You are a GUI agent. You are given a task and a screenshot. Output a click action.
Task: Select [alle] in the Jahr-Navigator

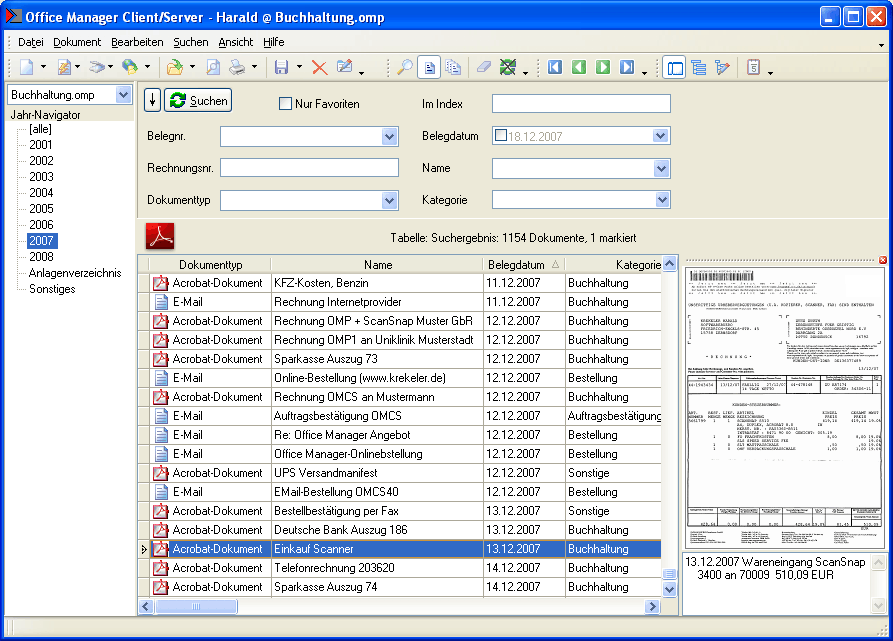pos(40,129)
